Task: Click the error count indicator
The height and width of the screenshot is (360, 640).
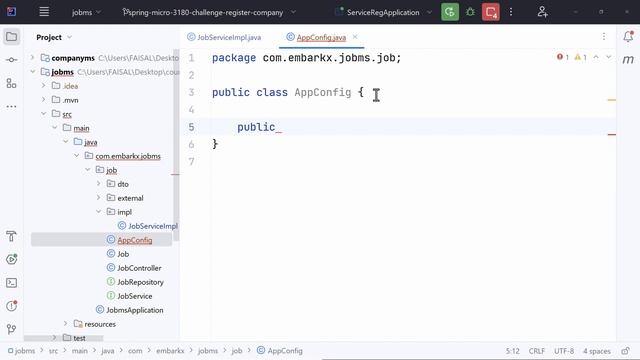Action: click(x=563, y=57)
